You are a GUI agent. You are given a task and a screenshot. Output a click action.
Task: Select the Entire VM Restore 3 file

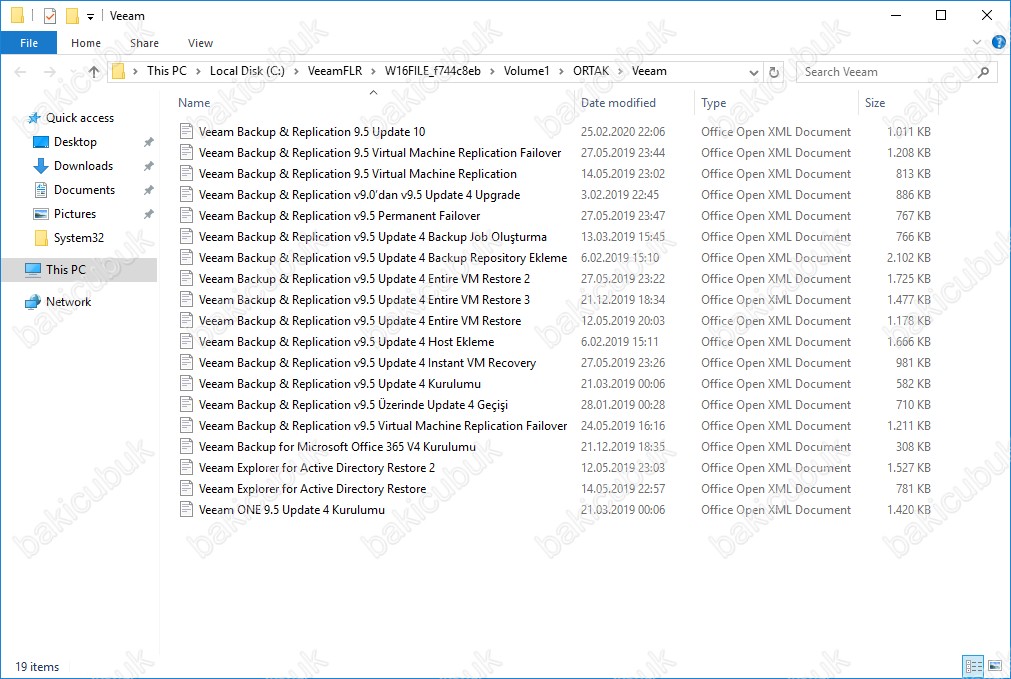[x=364, y=300]
